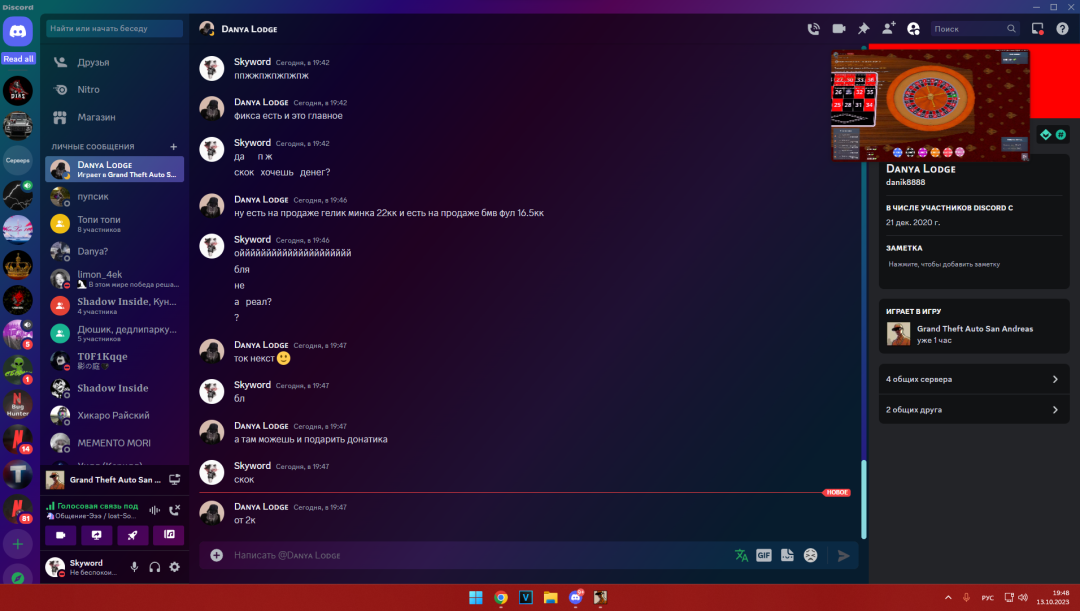Click the chat scrollbar
The image size is (1080, 611).
click(x=864, y=499)
